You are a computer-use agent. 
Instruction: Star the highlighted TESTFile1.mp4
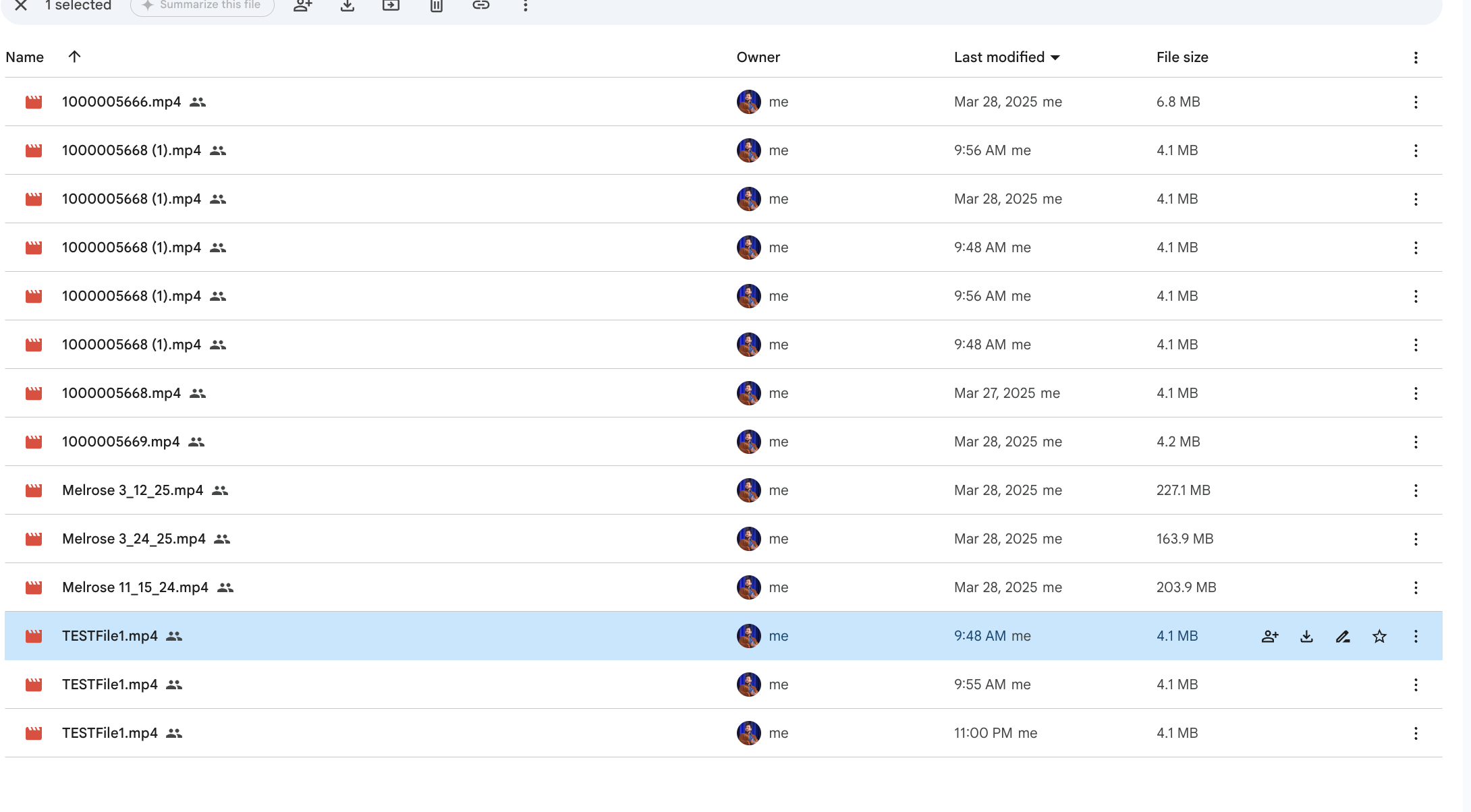click(x=1379, y=636)
